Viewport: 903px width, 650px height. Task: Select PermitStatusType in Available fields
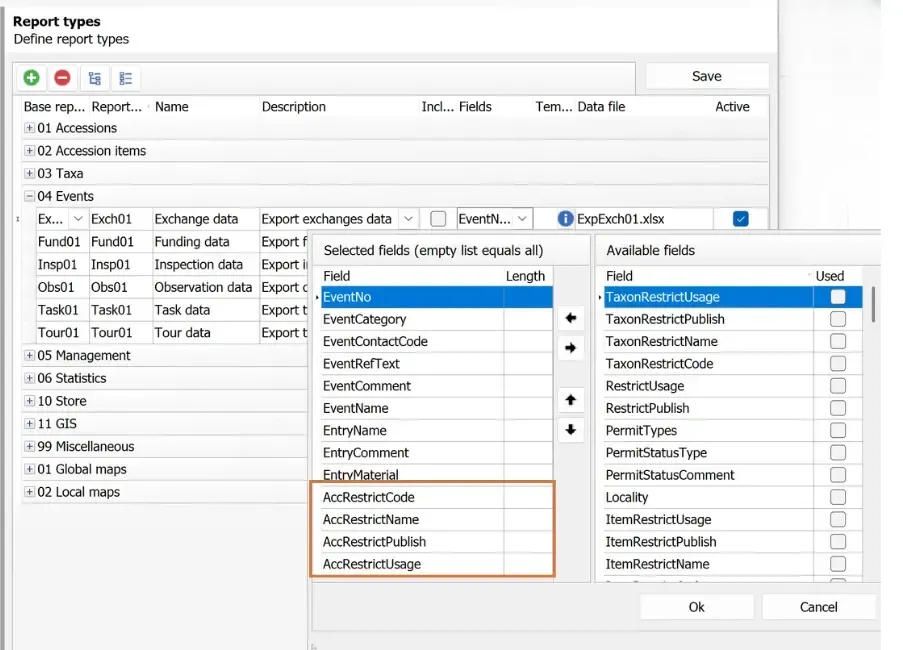(733, 453)
